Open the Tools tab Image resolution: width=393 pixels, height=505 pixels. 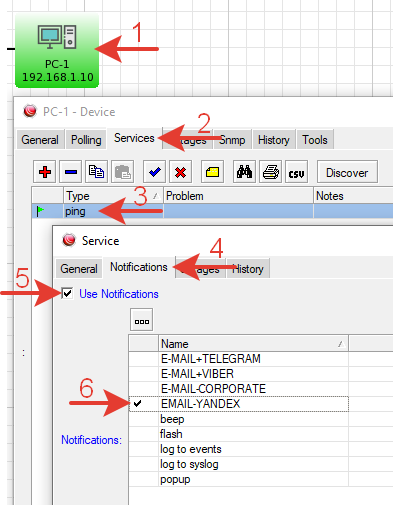(x=315, y=140)
